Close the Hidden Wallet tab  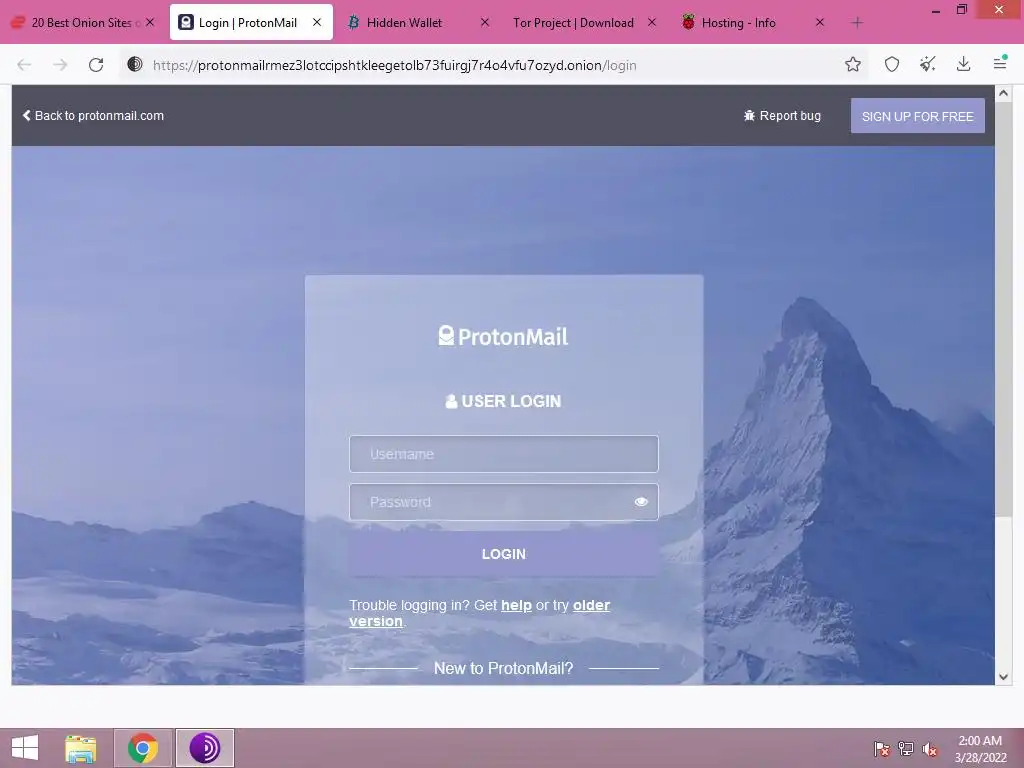[485, 22]
